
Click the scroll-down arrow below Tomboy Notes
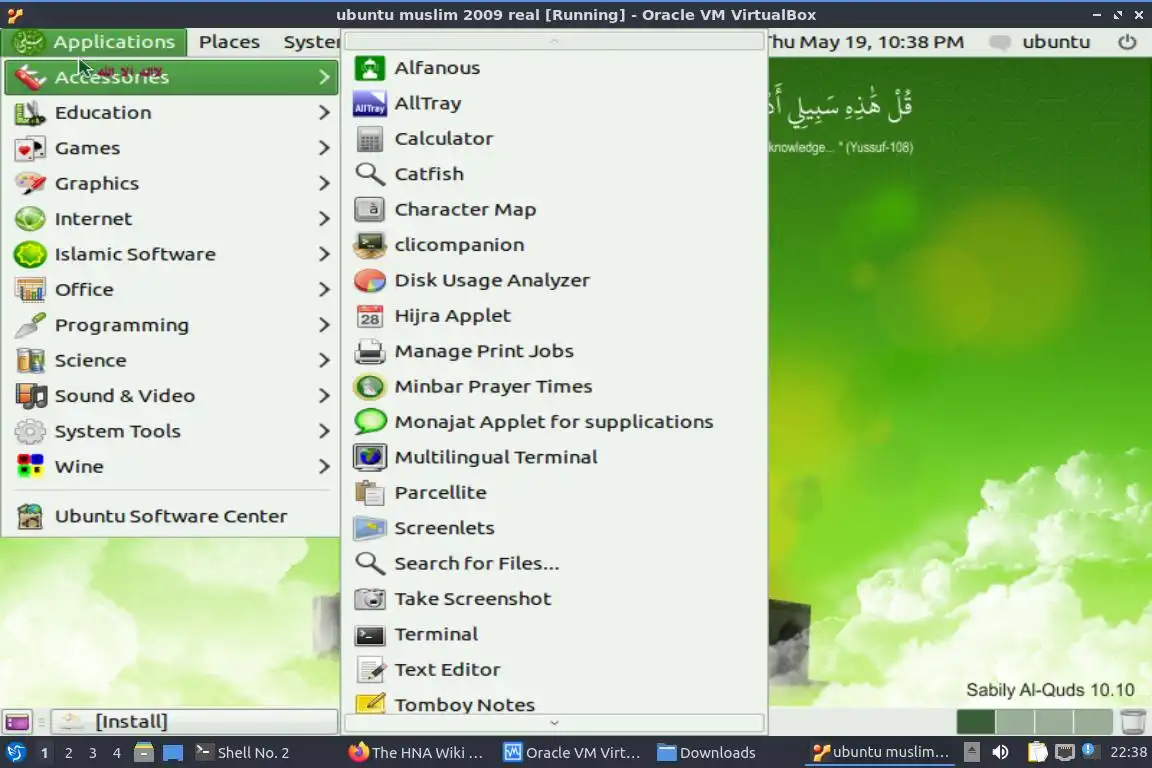[x=554, y=723]
